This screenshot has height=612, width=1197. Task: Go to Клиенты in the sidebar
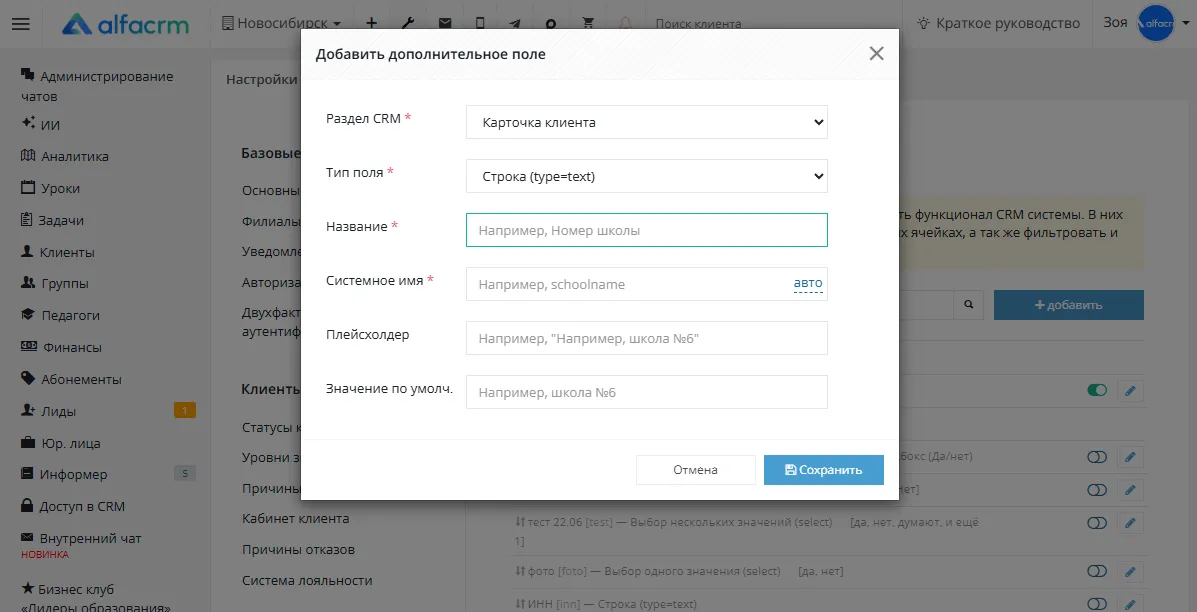pos(58,252)
